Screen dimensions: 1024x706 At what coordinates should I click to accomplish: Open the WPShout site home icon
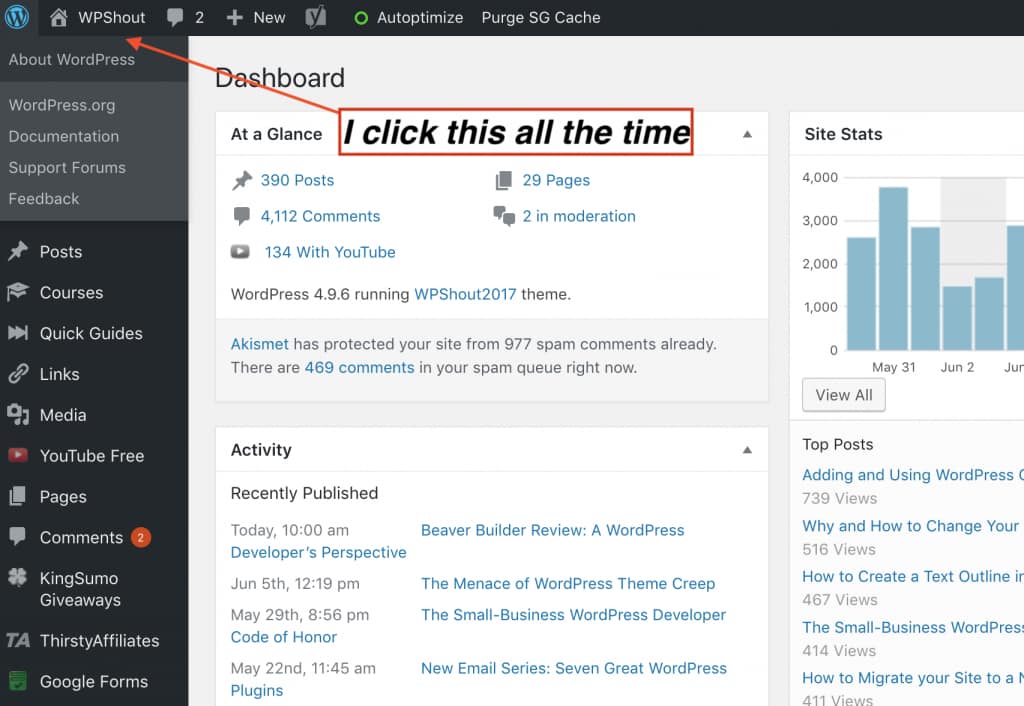(59, 17)
